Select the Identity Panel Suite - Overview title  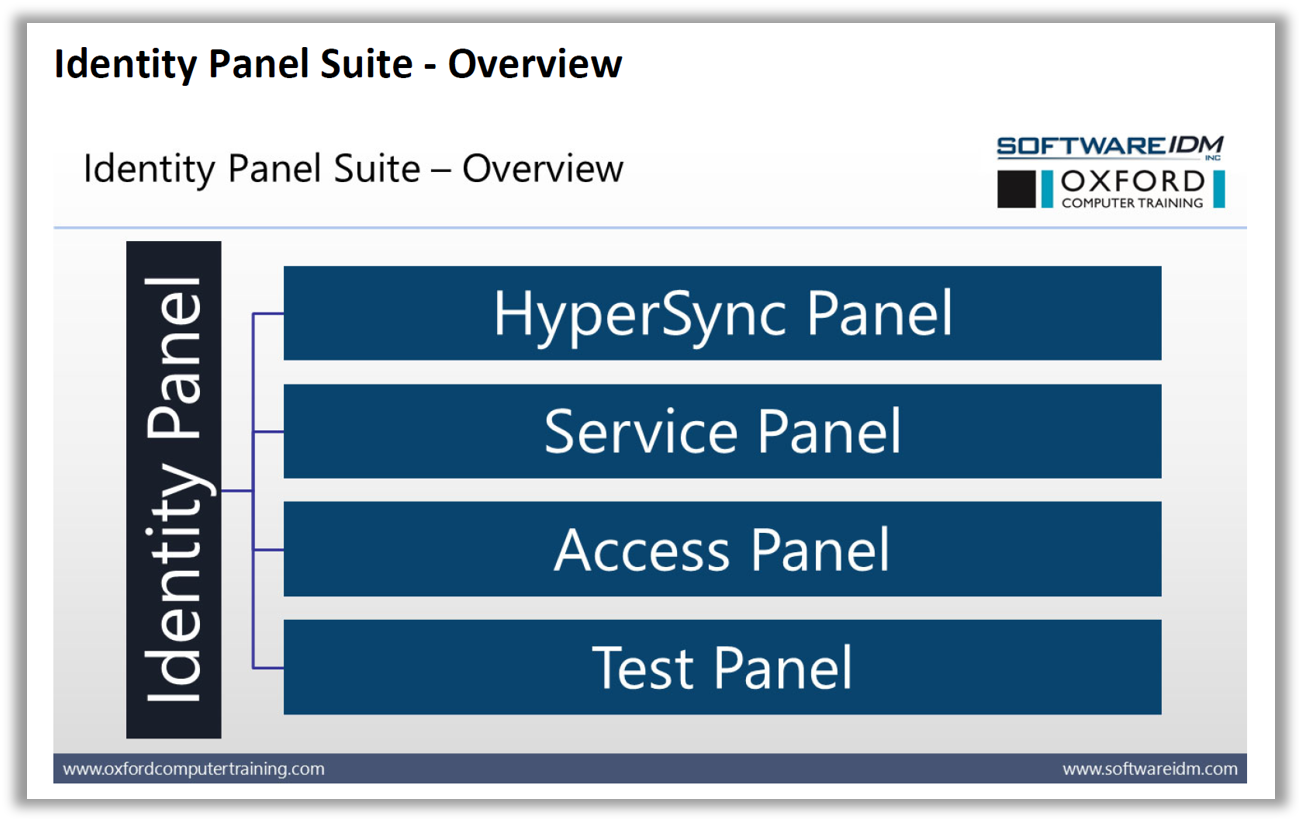tap(338, 63)
